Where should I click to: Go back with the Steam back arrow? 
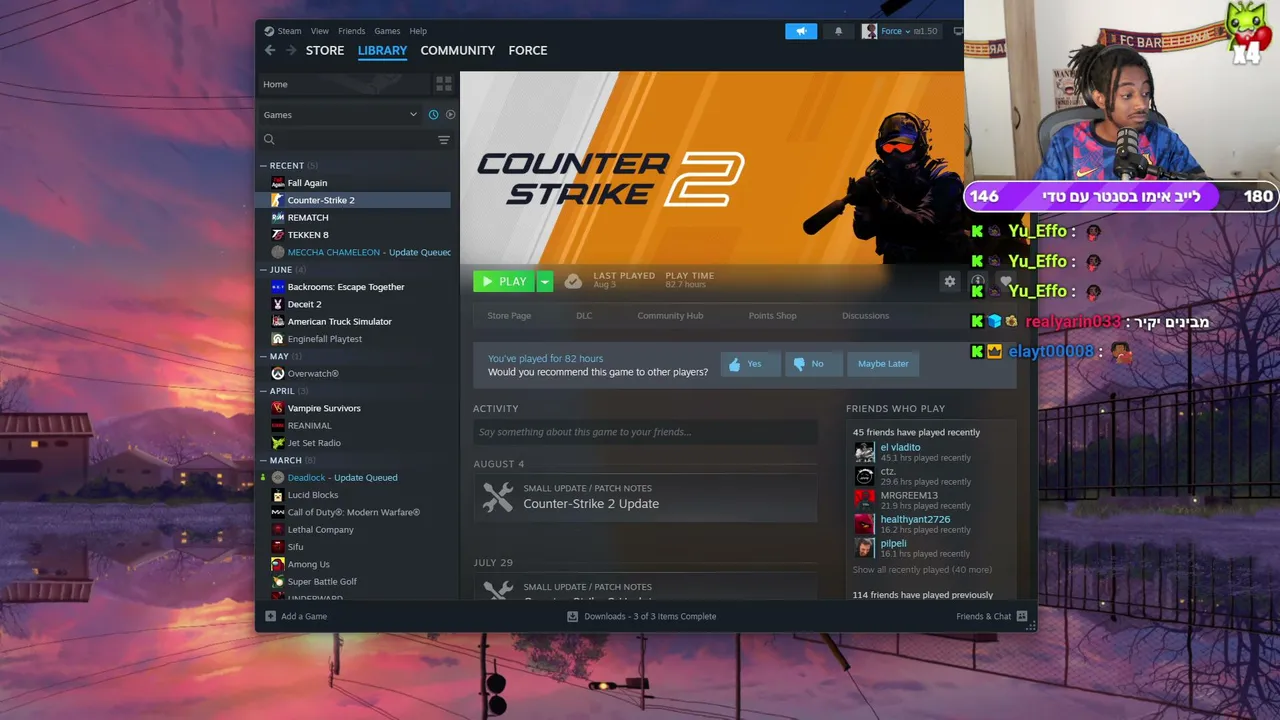pos(270,50)
